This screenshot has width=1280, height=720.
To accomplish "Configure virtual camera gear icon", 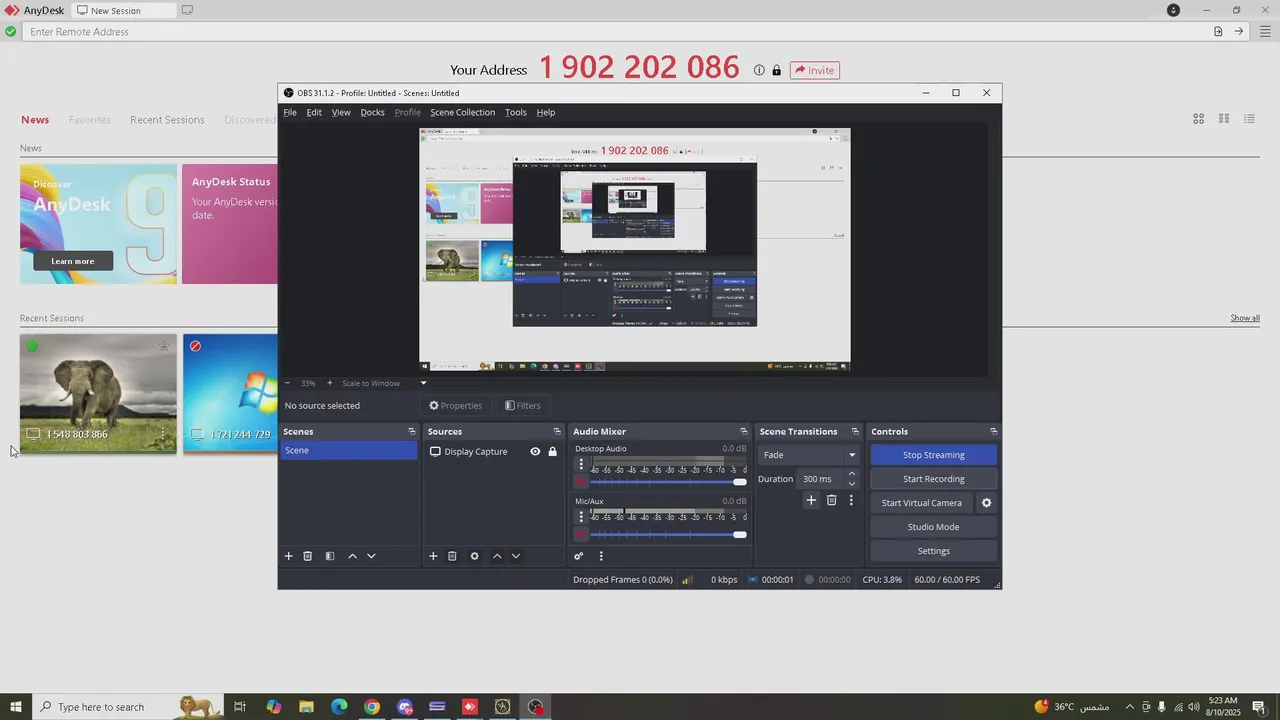I will (986, 503).
